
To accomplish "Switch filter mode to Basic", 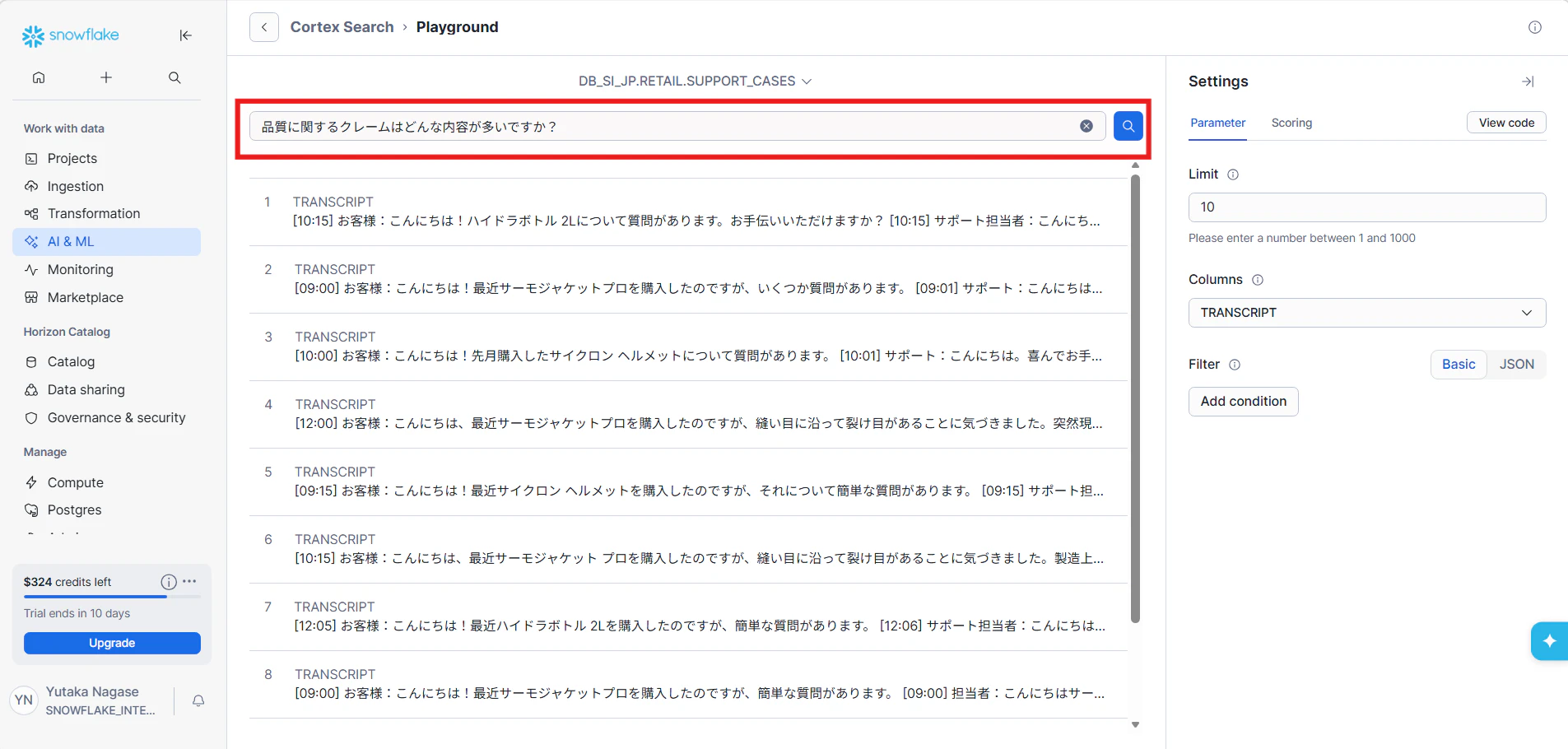I will pos(1459,365).
